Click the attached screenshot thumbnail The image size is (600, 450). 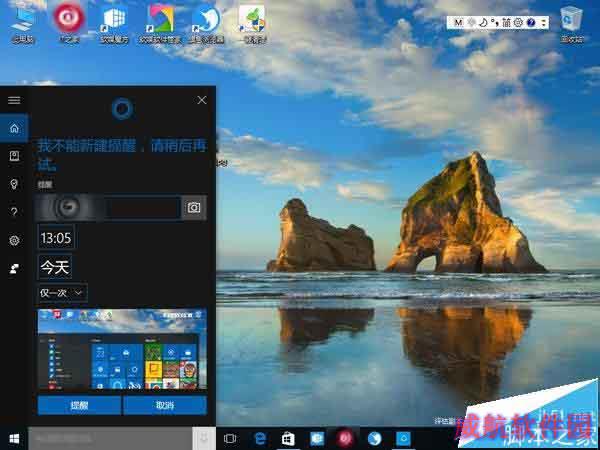coord(122,349)
